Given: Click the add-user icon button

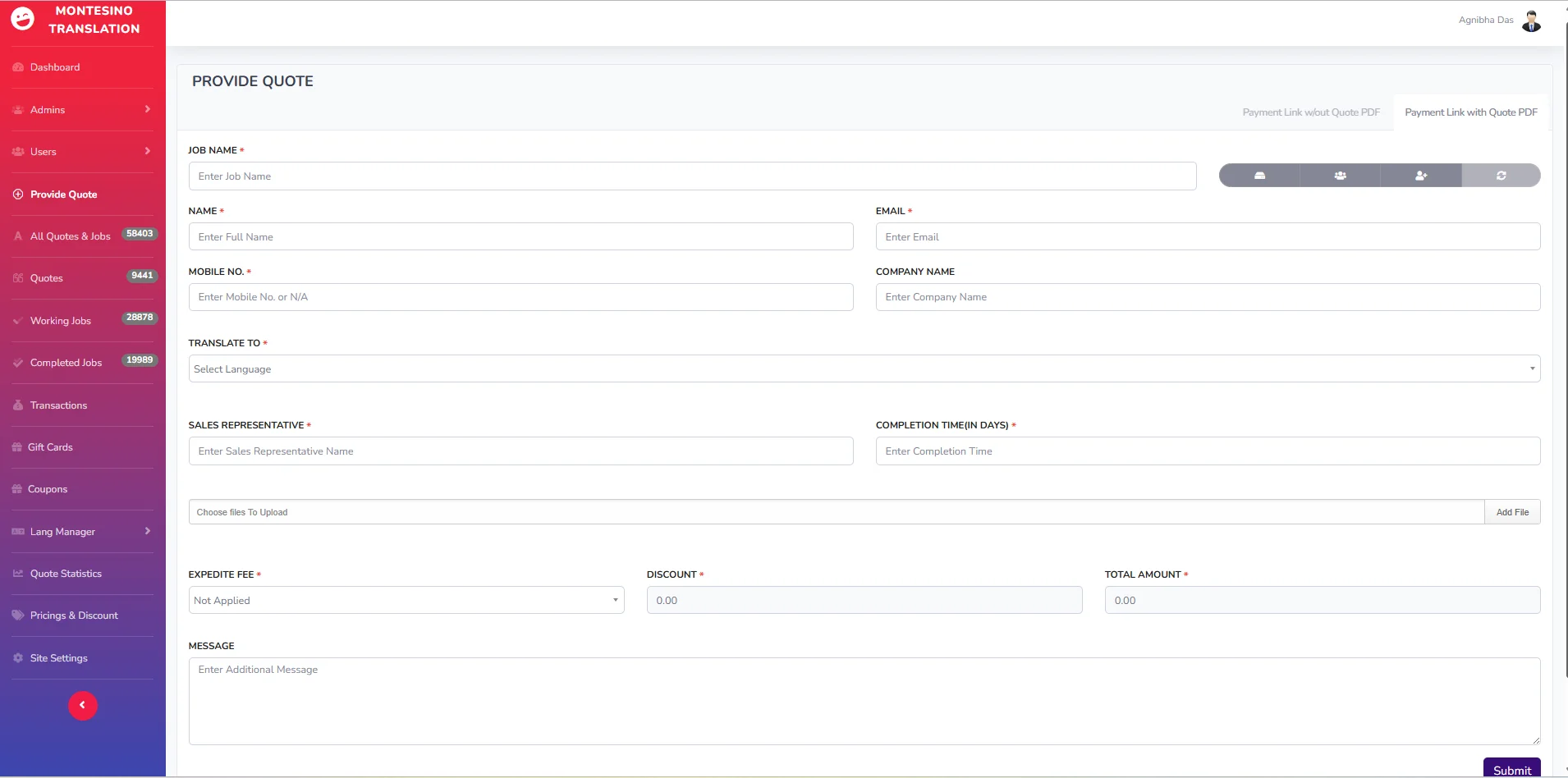Looking at the screenshot, I should pos(1420,176).
